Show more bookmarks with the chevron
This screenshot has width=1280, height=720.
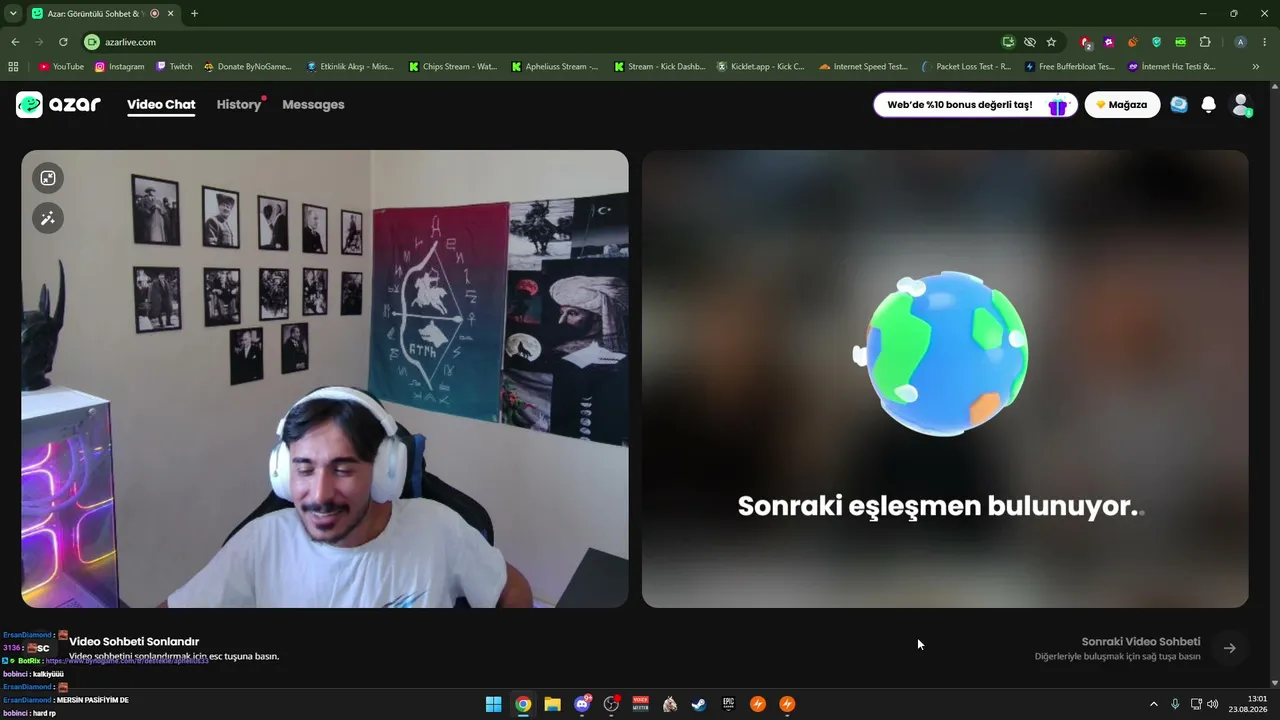(1256, 67)
